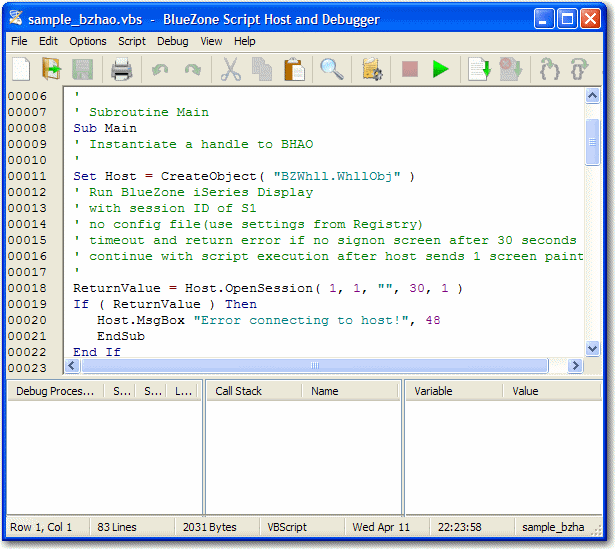Click the Name column header
The width and height of the screenshot is (615, 549).
(x=350, y=391)
